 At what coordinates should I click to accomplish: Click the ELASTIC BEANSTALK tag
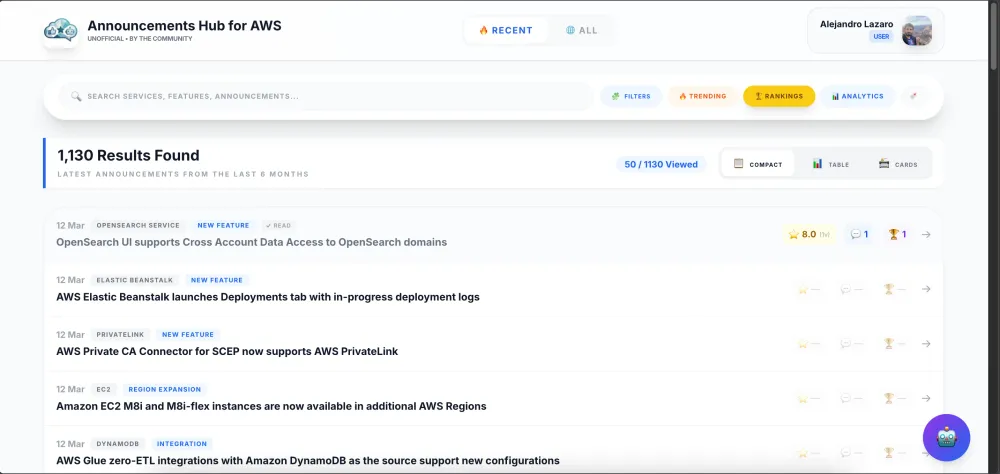(135, 280)
